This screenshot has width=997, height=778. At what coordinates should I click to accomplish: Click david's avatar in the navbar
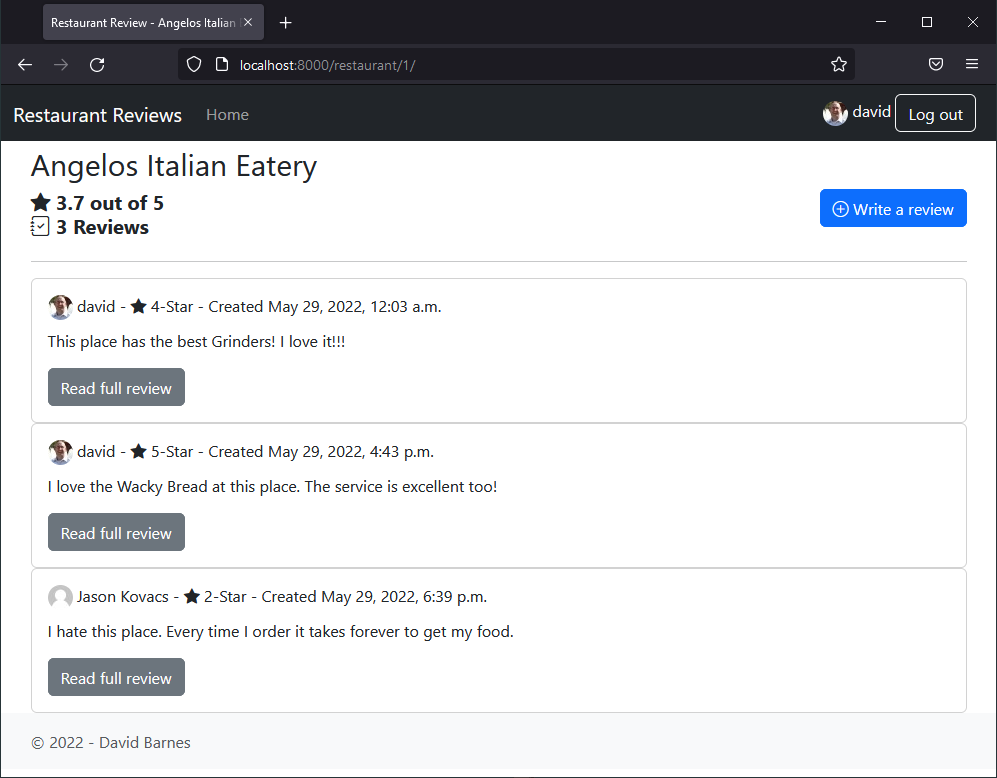pos(835,112)
